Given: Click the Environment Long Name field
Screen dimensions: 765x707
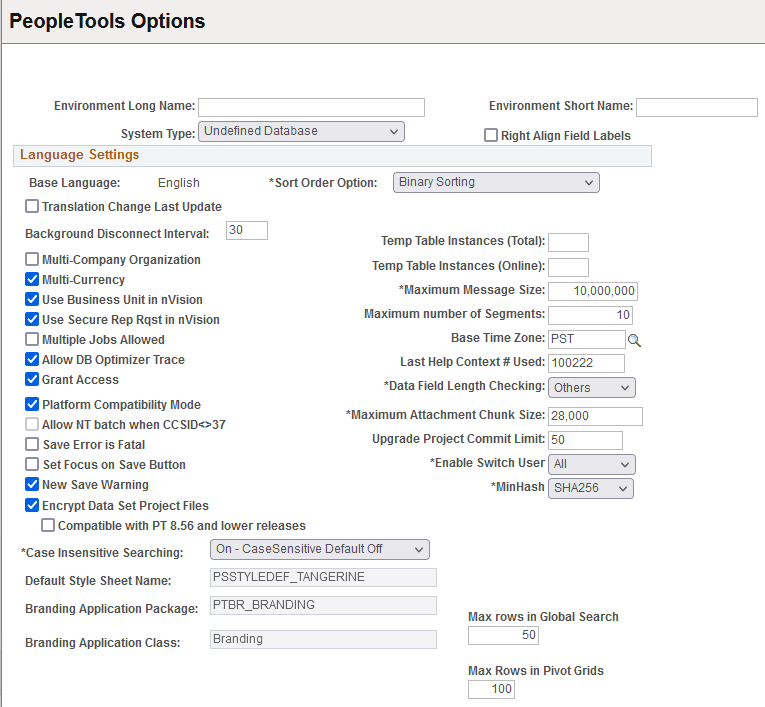Looking at the screenshot, I should [x=311, y=107].
